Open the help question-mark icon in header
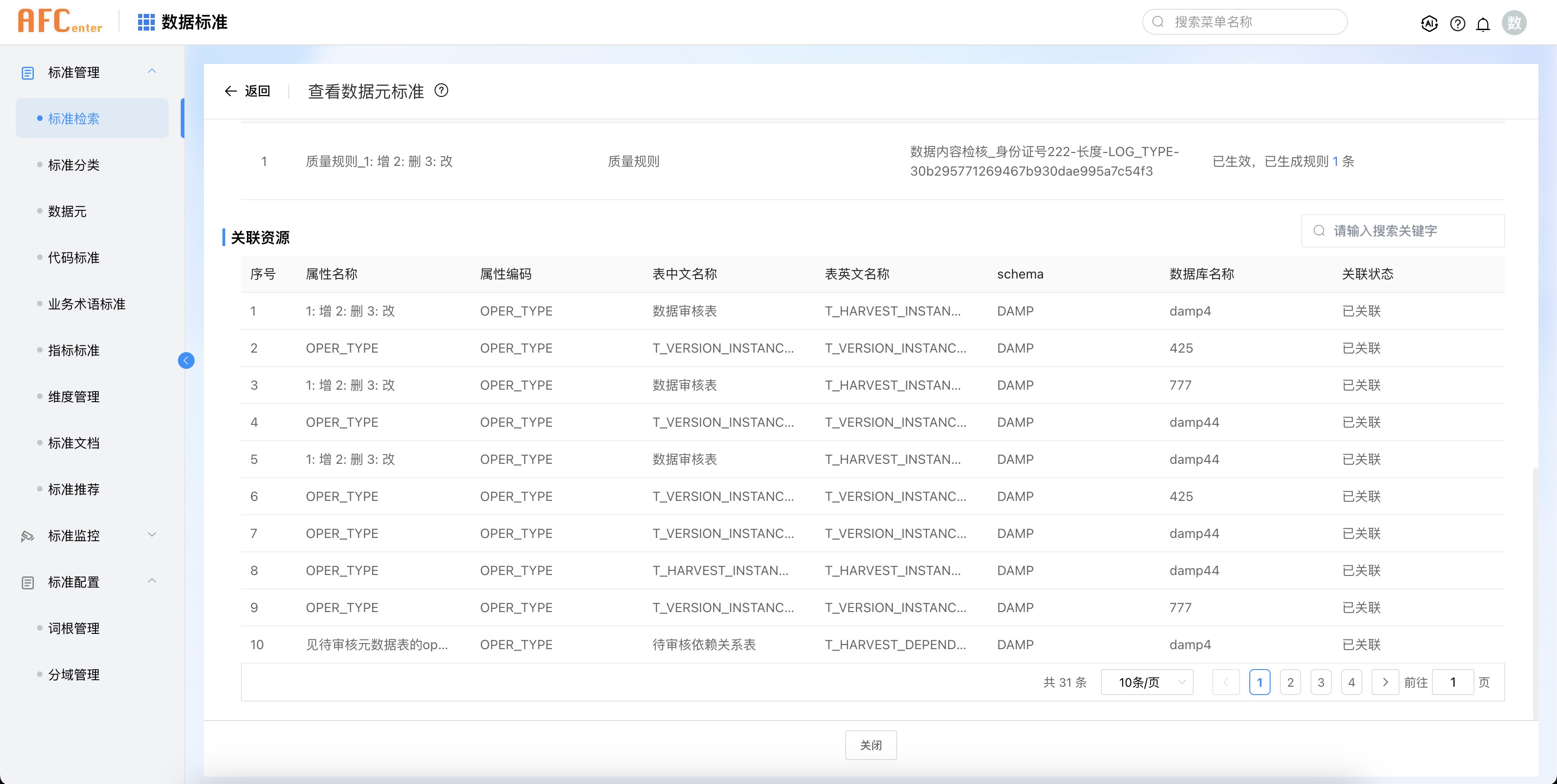This screenshot has height=784, width=1557. [1457, 24]
